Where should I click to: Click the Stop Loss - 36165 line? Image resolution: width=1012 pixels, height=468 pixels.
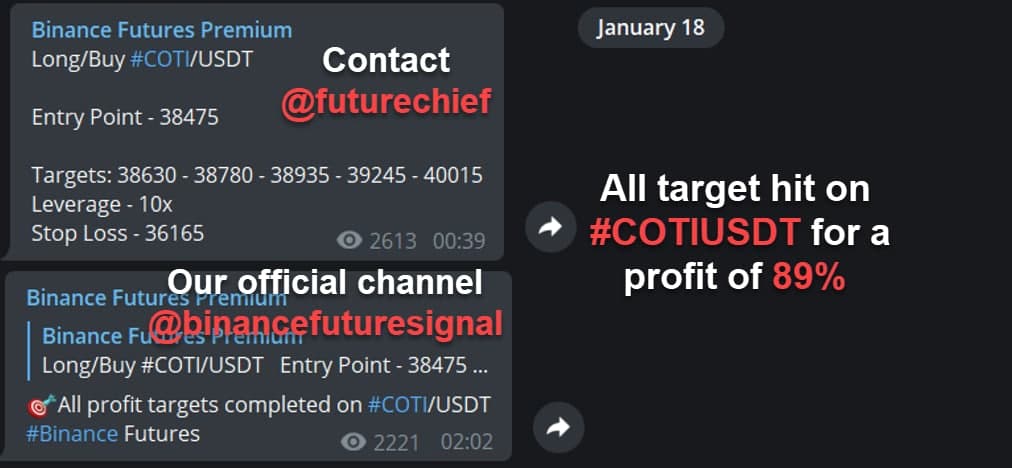(x=118, y=233)
